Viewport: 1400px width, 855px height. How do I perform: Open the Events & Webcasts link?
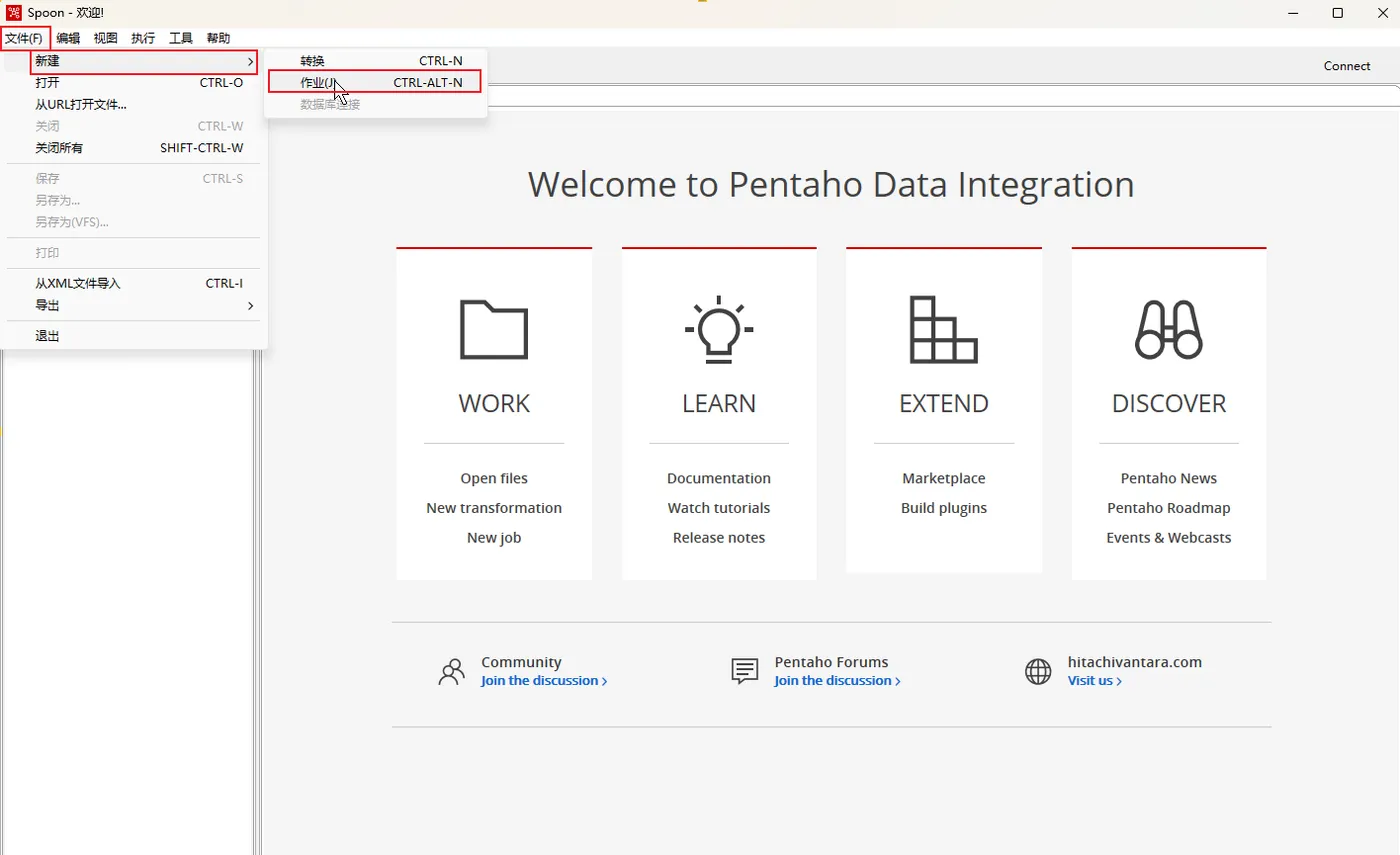[1169, 537]
